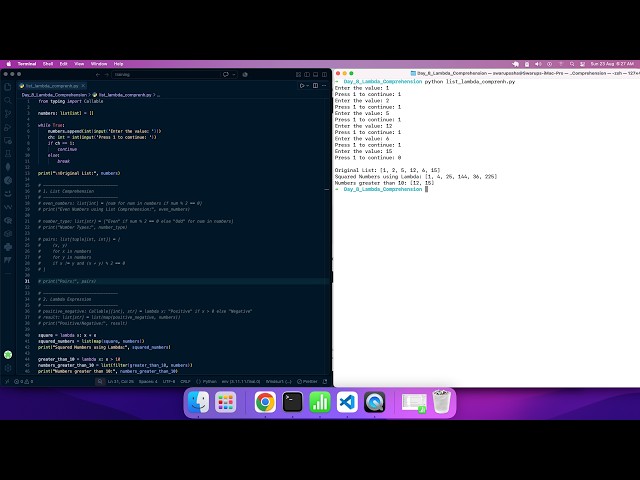Open the Window menu
Image resolution: width=640 pixels, height=480 pixels.
click(99, 64)
